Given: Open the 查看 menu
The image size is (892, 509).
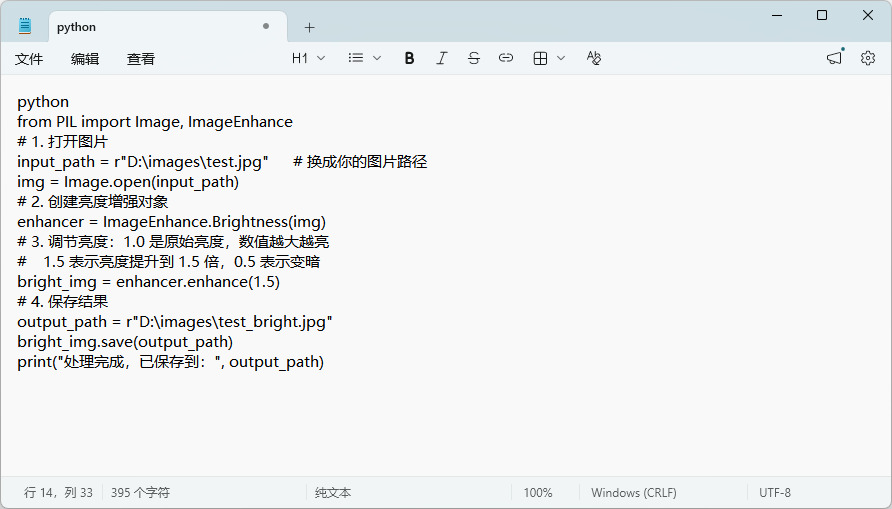Looking at the screenshot, I should coord(141,59).
